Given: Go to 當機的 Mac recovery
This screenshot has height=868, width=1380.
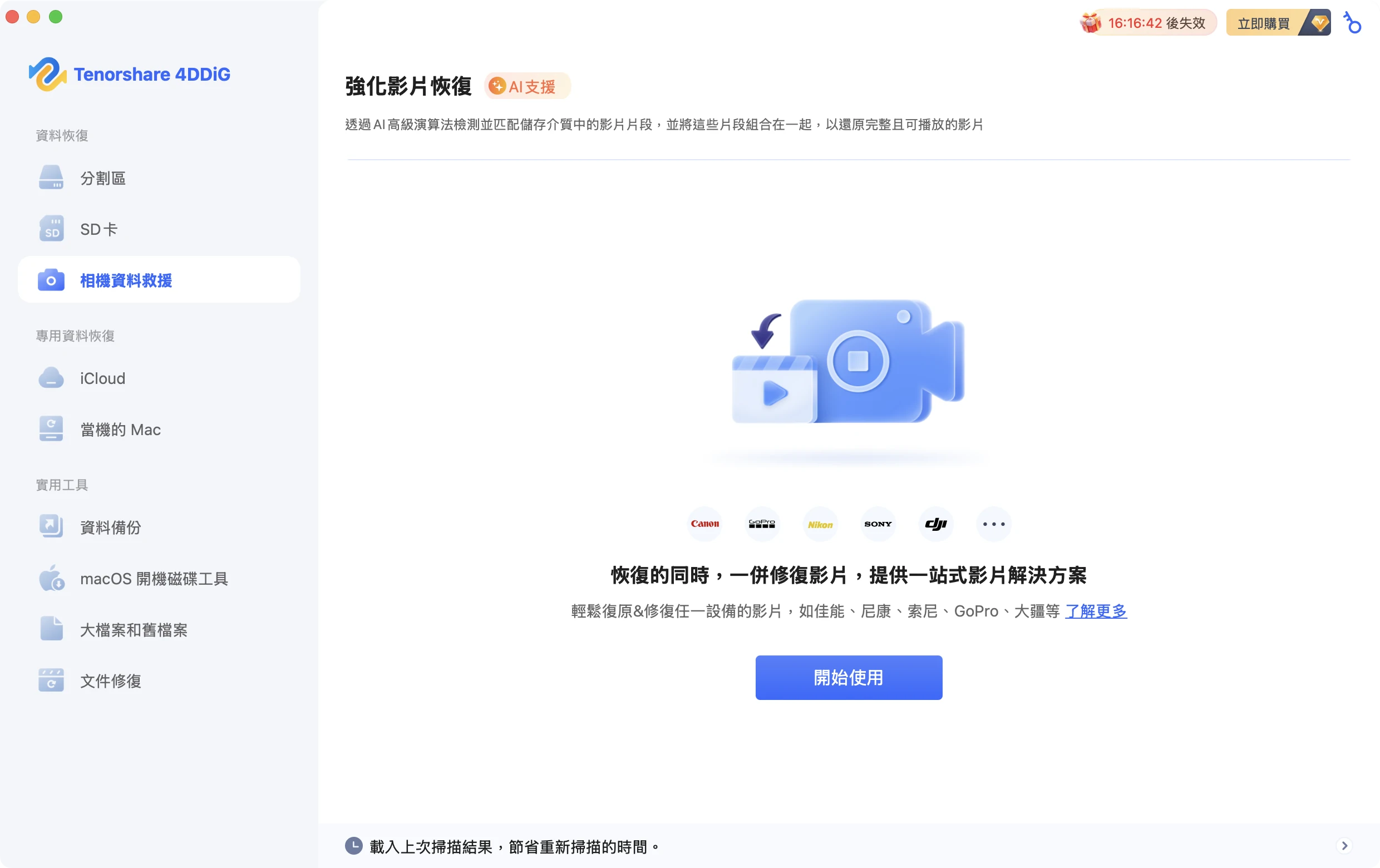Looking at the screenshot, I should 159,429.
